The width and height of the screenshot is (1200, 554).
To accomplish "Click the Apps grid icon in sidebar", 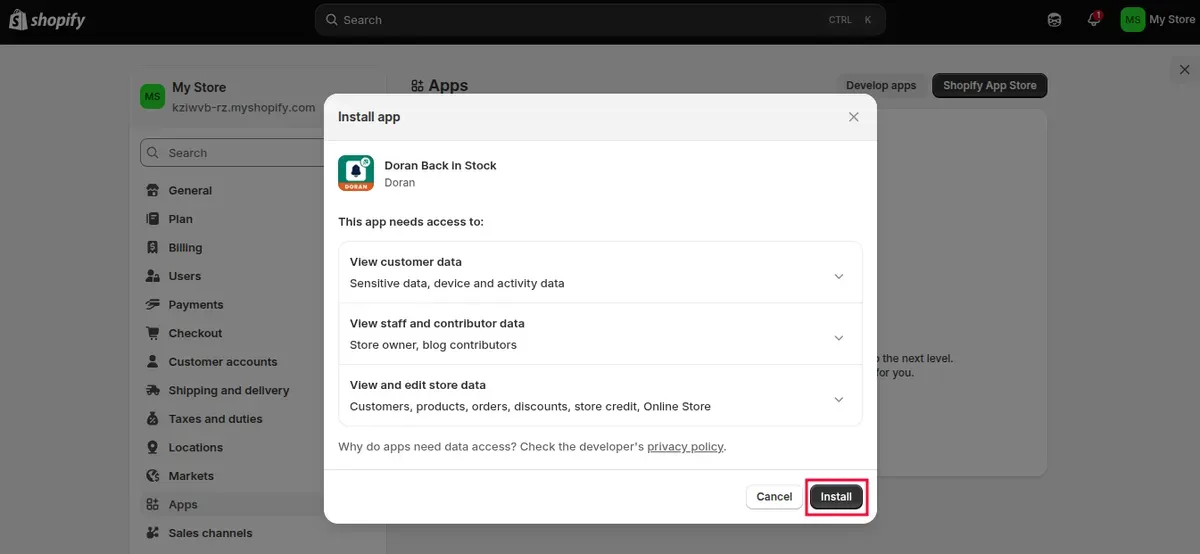I will pyautogui.click(x=153, y=505).
